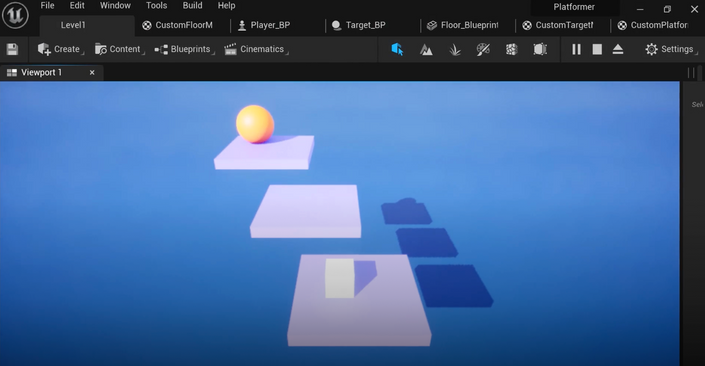
Task: Open the Cinematics dropdown
Action: pyautogui.click(x=256, y=49)
